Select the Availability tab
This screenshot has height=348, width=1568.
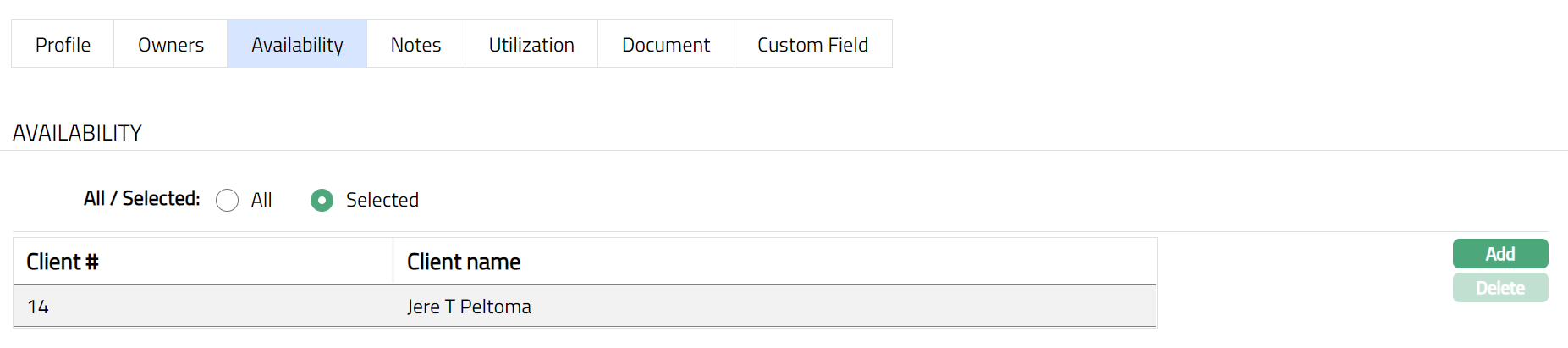click(297, 45)
